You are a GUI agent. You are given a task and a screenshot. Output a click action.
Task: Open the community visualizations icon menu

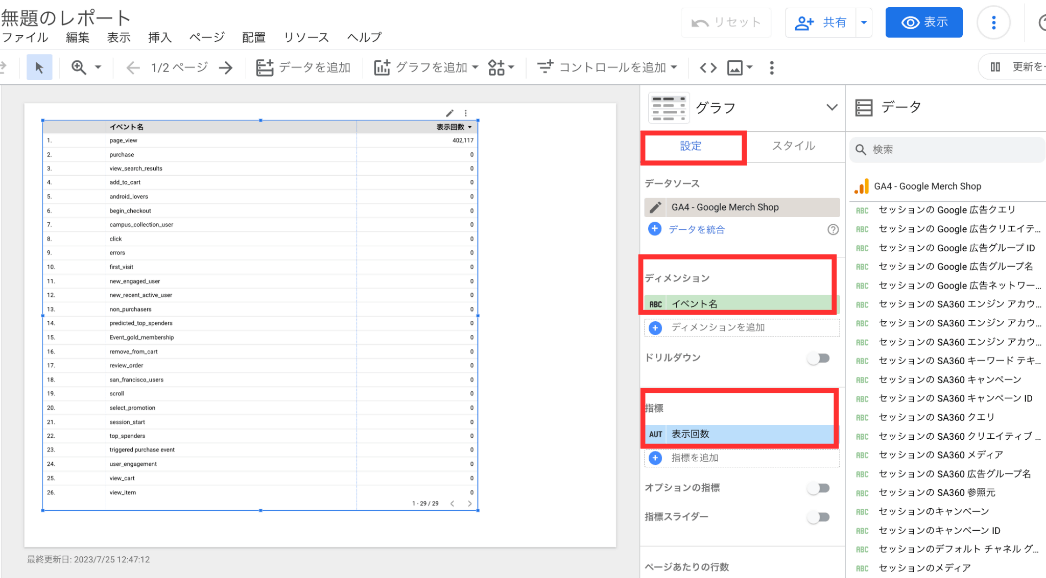pos(501,67)
